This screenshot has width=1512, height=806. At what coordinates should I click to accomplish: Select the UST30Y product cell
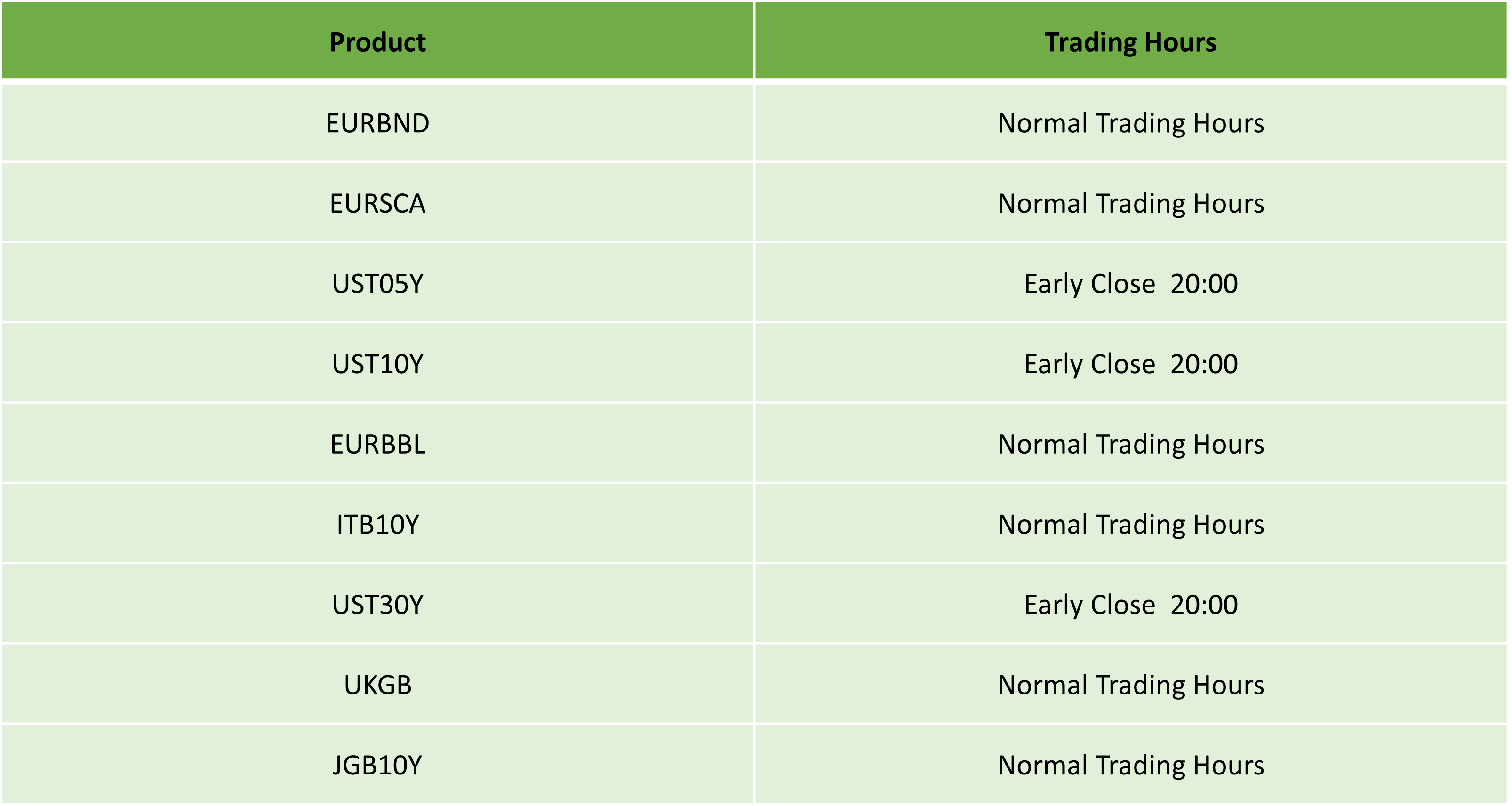coord(377,605)
